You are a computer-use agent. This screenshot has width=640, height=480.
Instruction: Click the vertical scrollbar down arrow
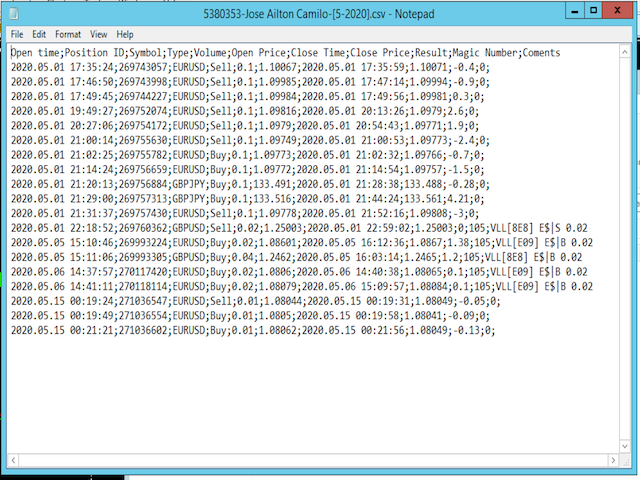point(624,446)
